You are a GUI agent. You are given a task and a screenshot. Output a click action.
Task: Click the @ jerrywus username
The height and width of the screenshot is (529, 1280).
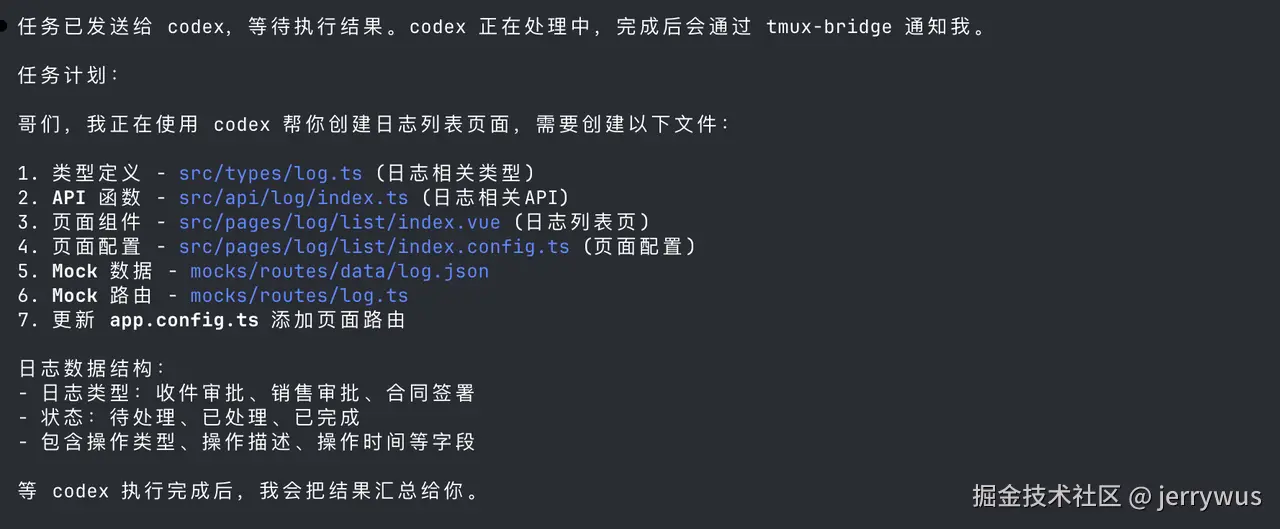pos(1195,495)
